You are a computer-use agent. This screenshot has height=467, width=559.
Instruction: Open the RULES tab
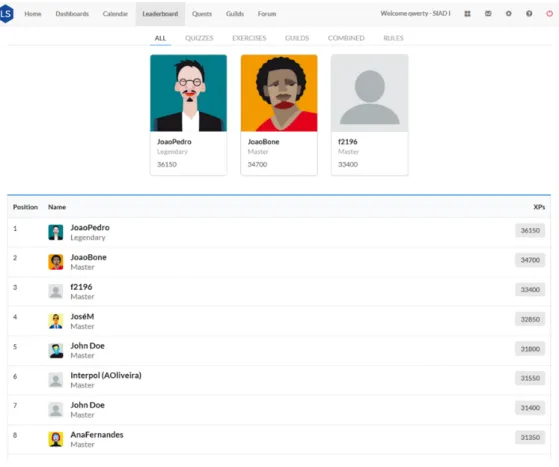pos(393,38)
